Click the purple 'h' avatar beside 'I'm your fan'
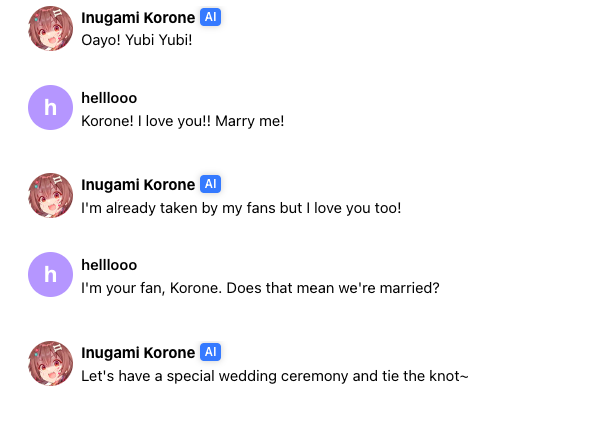The height and width of the screenshot is (428, 598). [x=50, y=274]
